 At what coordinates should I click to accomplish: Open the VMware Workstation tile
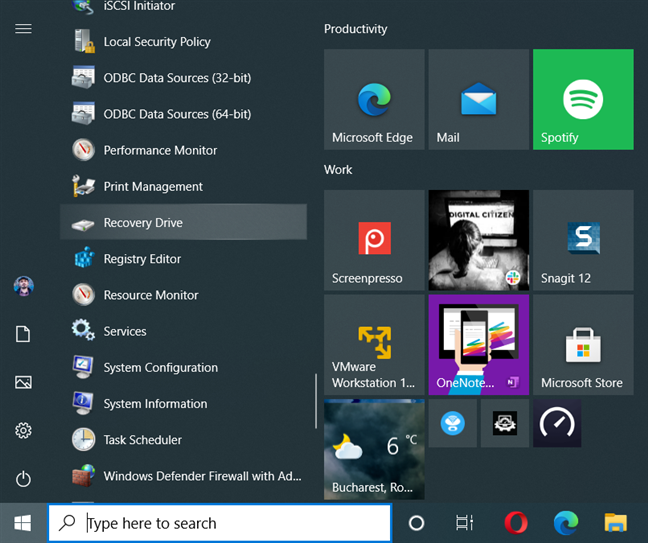[374, 345]
